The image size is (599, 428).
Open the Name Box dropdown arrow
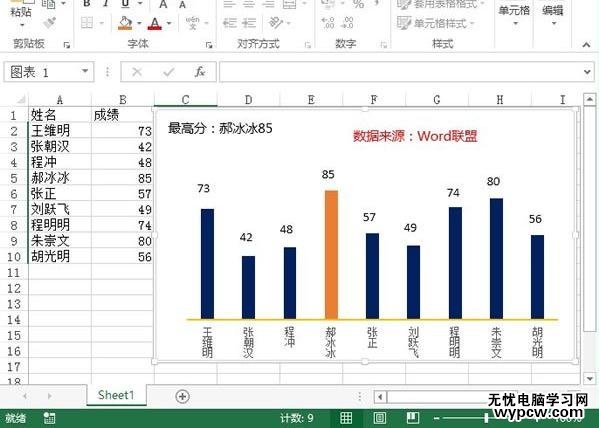pyautogui.click(x=85, y=71)
